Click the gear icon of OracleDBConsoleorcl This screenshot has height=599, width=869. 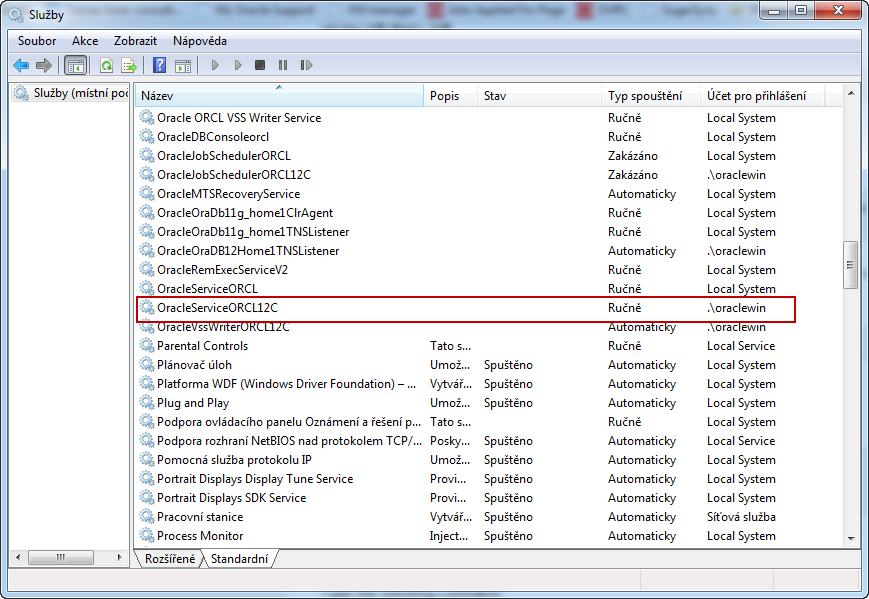coord(147,137)
